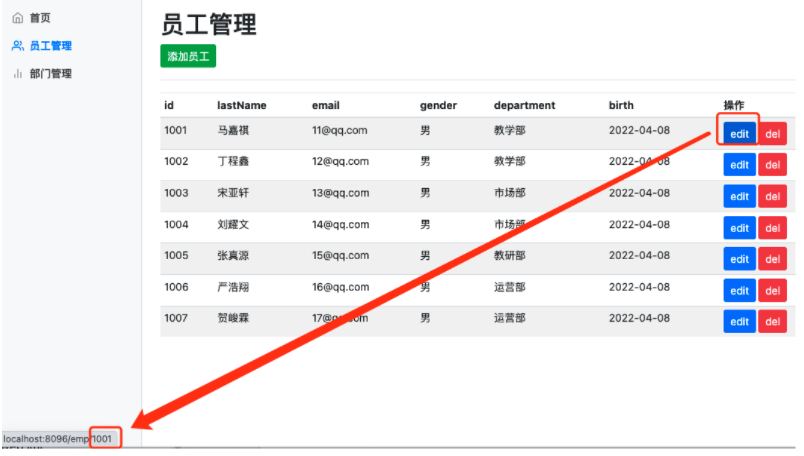Delete employee 1007 贺峻霖
This screenshot has width=804, height=456.
(772, 322)
